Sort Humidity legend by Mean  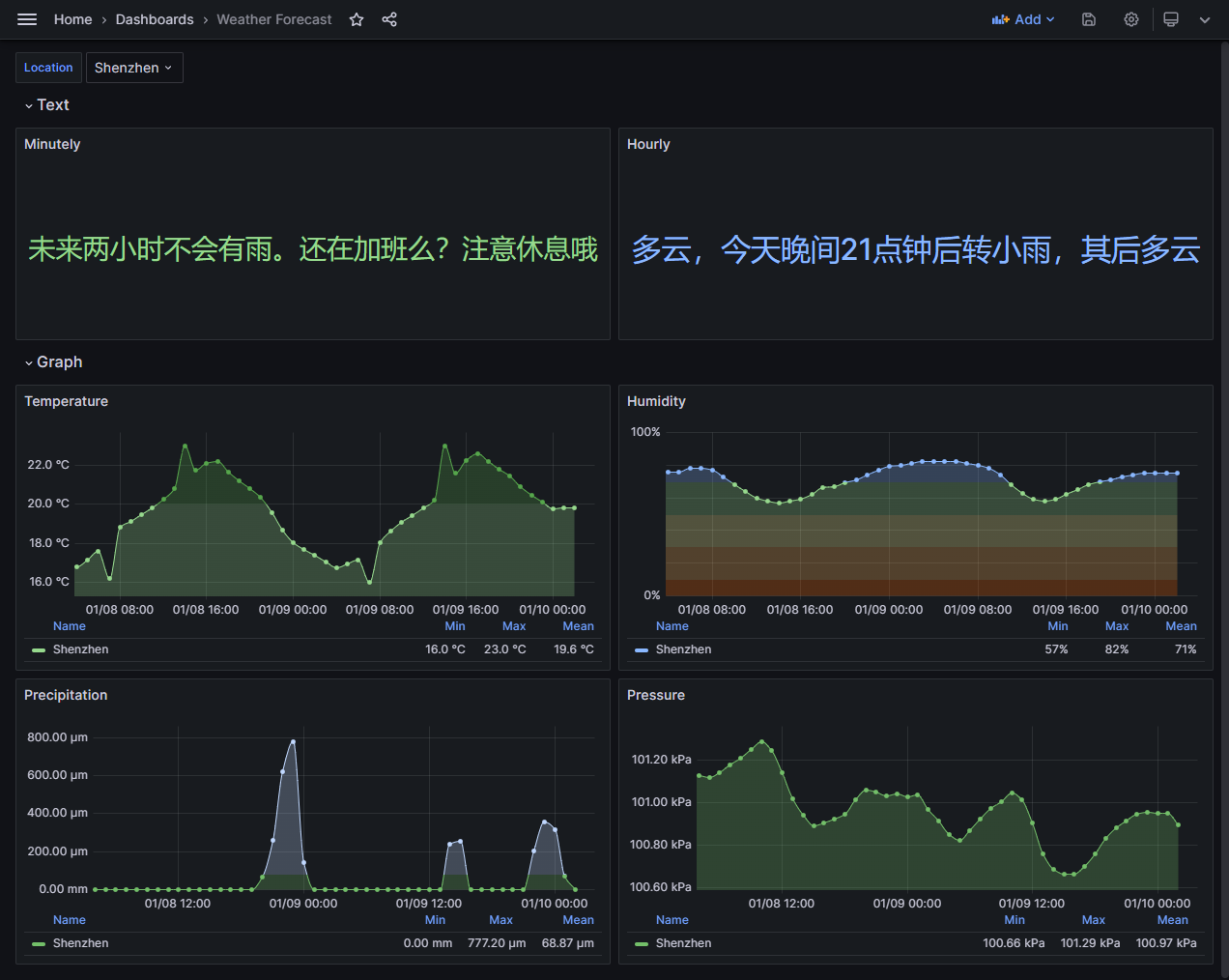1182,626
